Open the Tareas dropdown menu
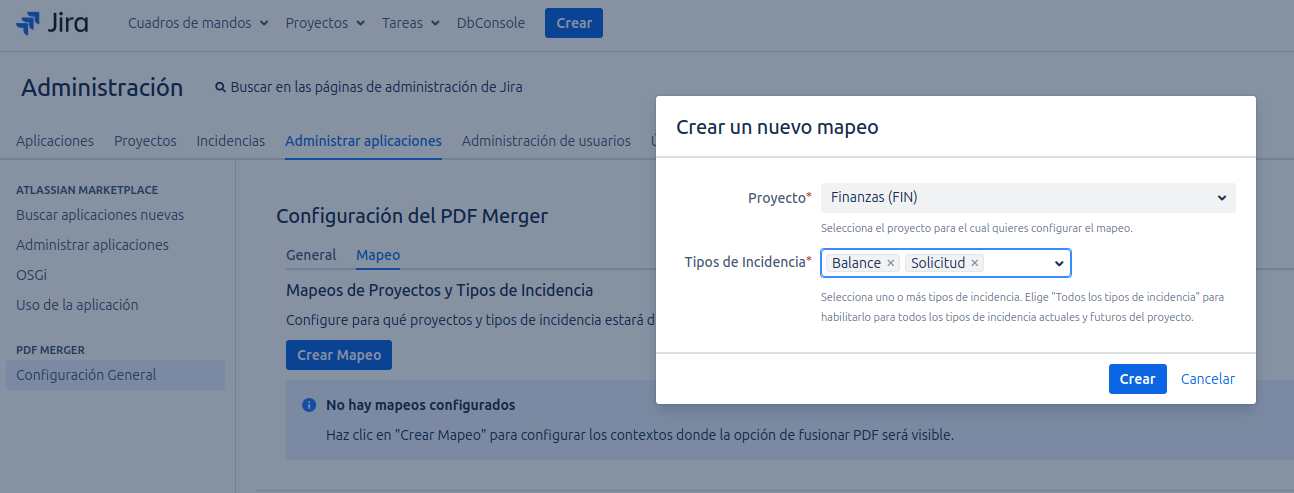Viewport: 1294px width, 493px height. tap(411, 23)
